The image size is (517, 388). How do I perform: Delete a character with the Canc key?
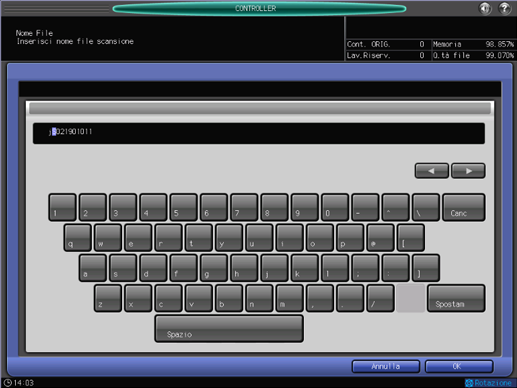[464, 207]
